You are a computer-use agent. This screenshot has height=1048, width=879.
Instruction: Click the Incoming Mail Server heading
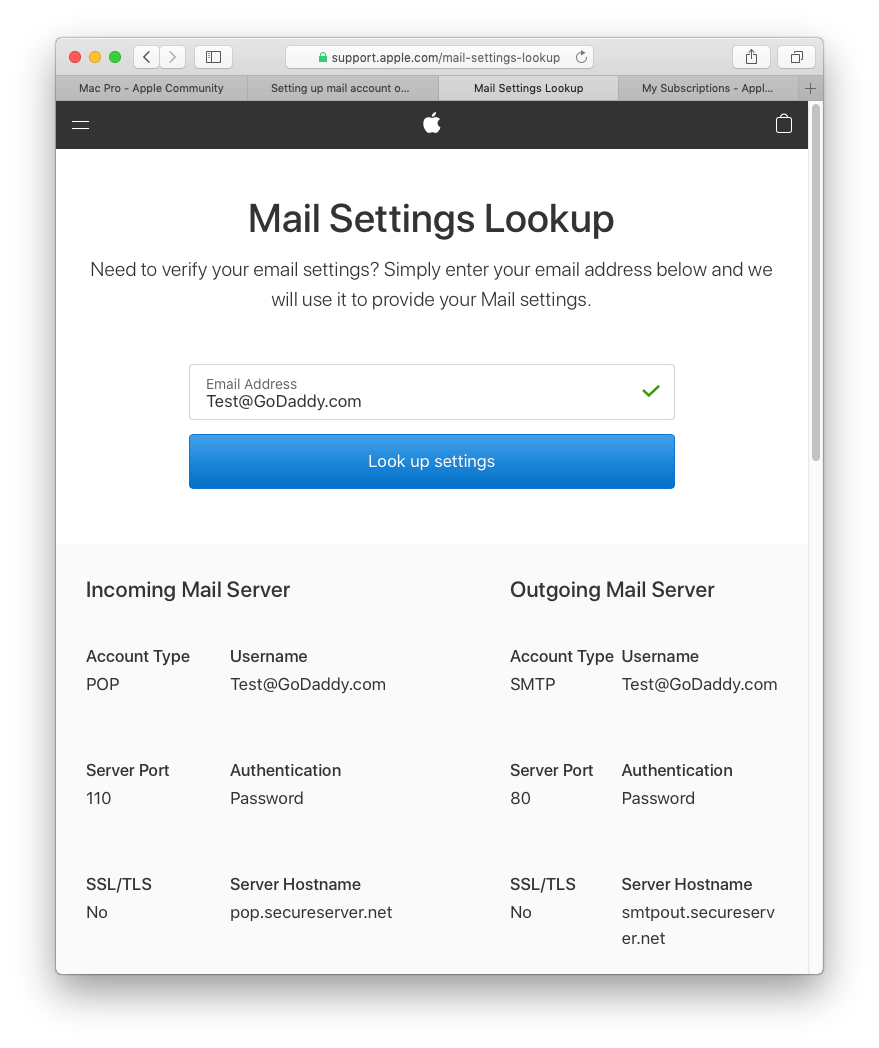pyautogui.click(x=188, y=590)
